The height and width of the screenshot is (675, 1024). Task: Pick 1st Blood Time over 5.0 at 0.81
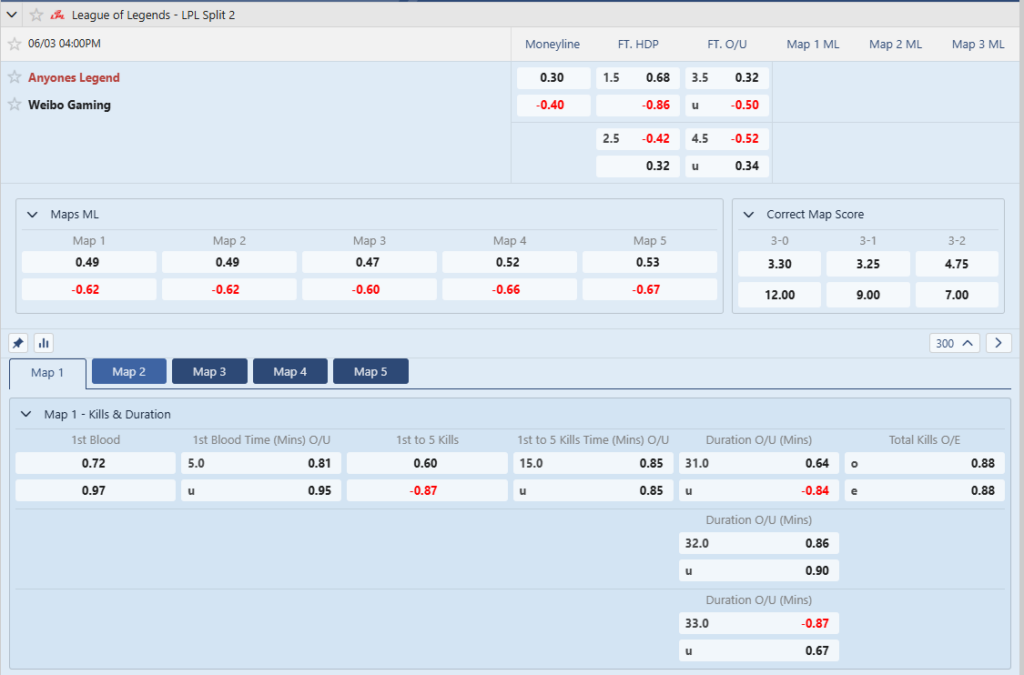point(261,463)
